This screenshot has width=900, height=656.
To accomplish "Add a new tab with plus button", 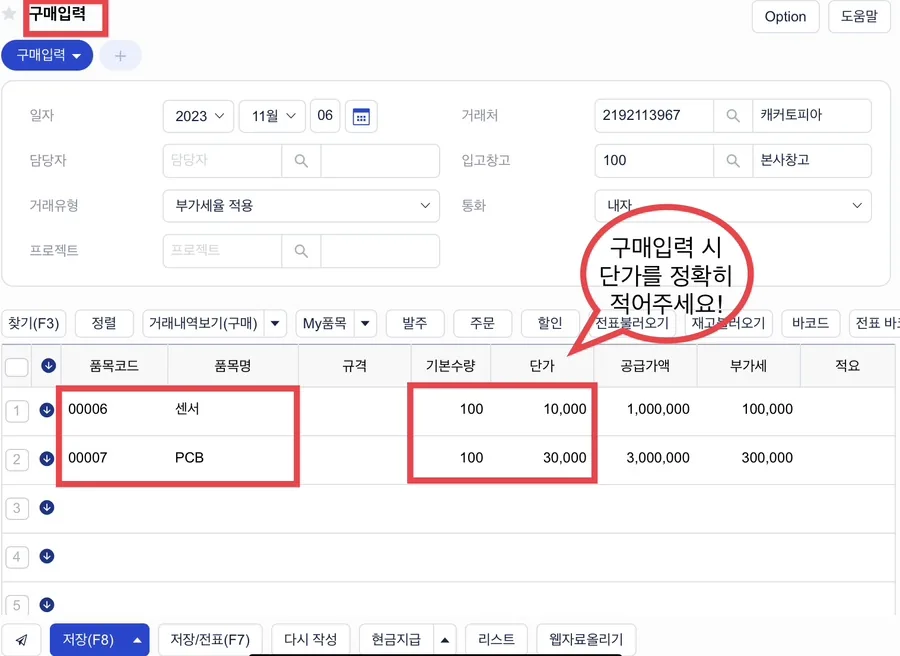I will pos(121,56).
